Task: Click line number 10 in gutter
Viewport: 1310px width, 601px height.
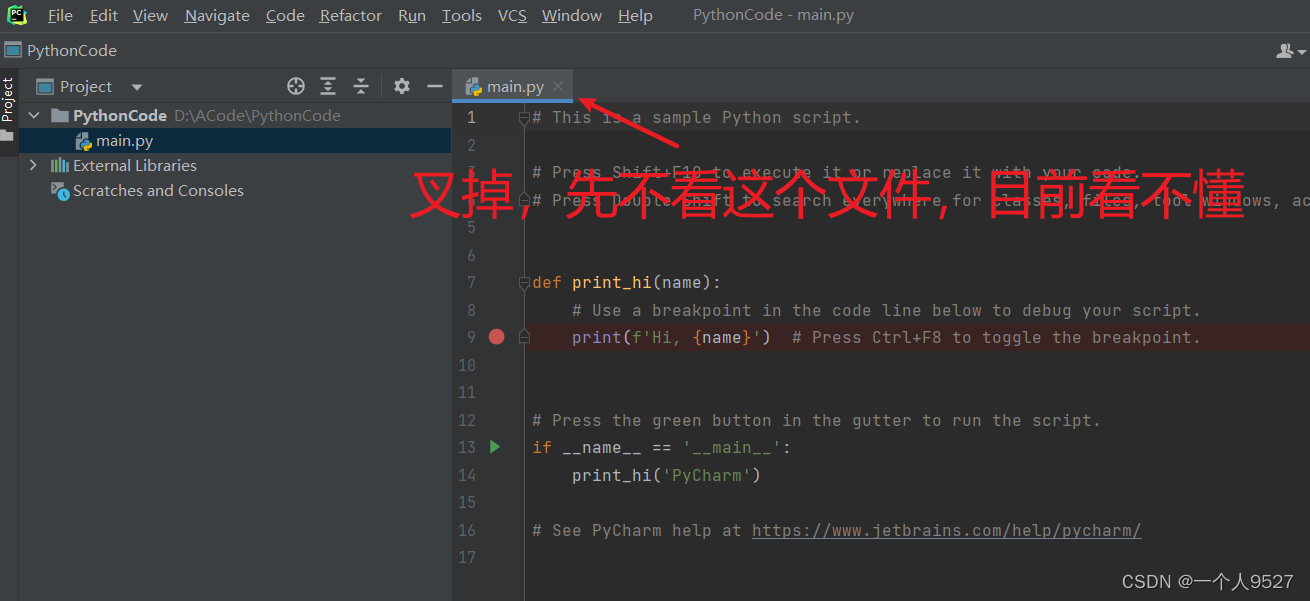Action: point(467,365)
